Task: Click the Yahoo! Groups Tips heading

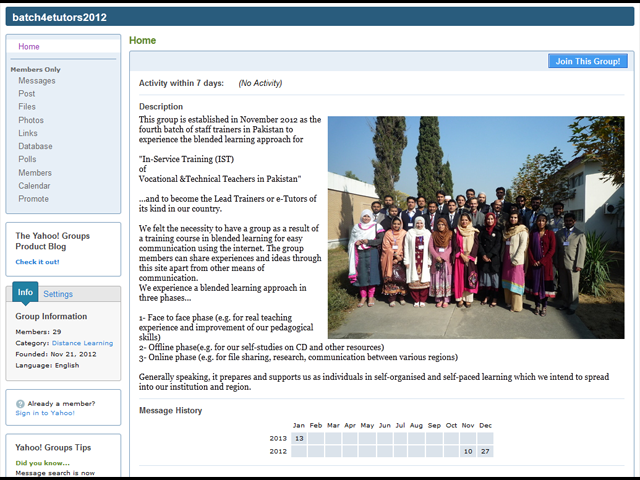Action: tap(53, 448)
